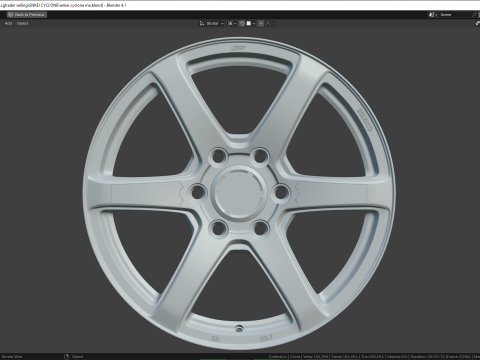Image resolution: width=480 pixels, height=360 pixels.
Task: Click the Object status bar label
Action: point(77,357)
